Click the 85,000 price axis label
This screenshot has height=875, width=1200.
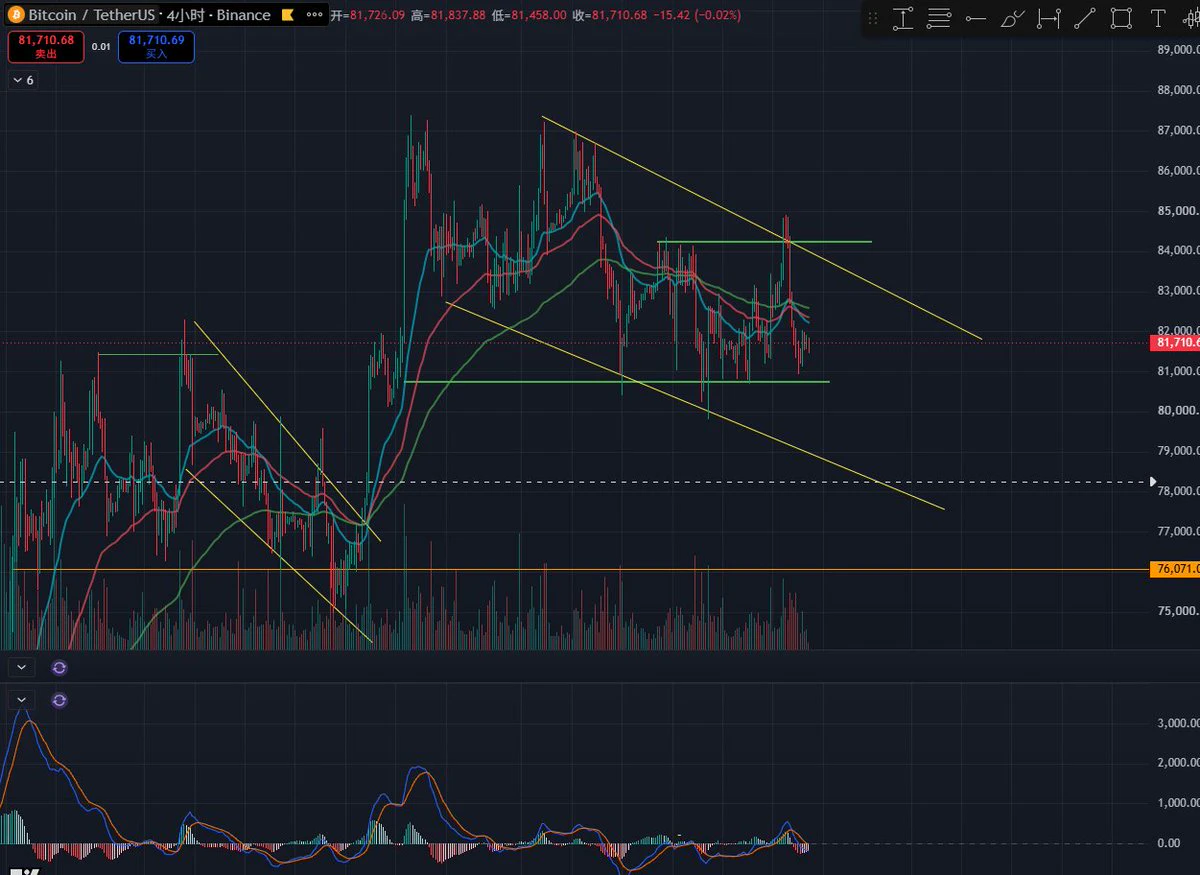tap(1178, 211)
